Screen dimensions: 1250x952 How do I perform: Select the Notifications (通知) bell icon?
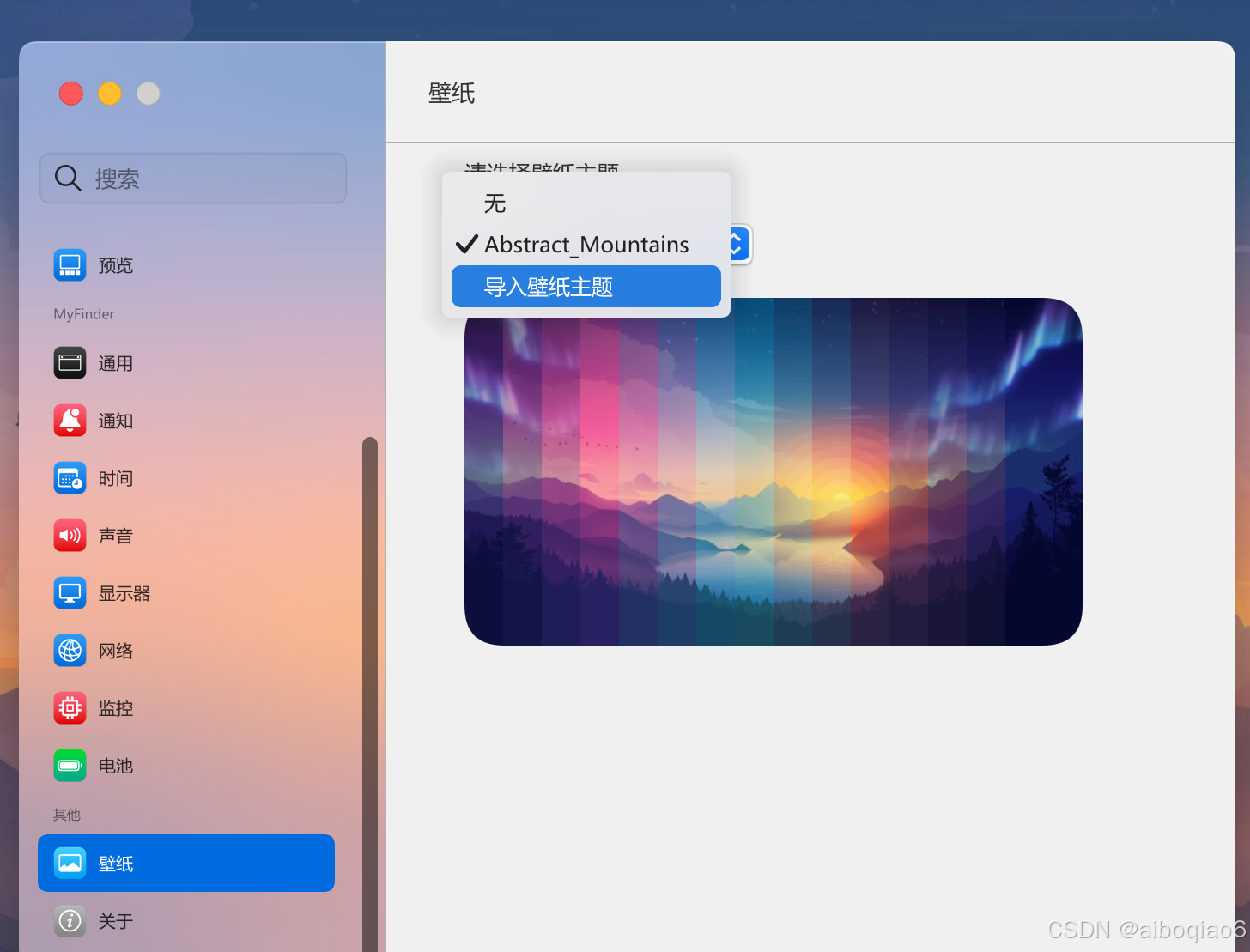[x=70, y=421]
